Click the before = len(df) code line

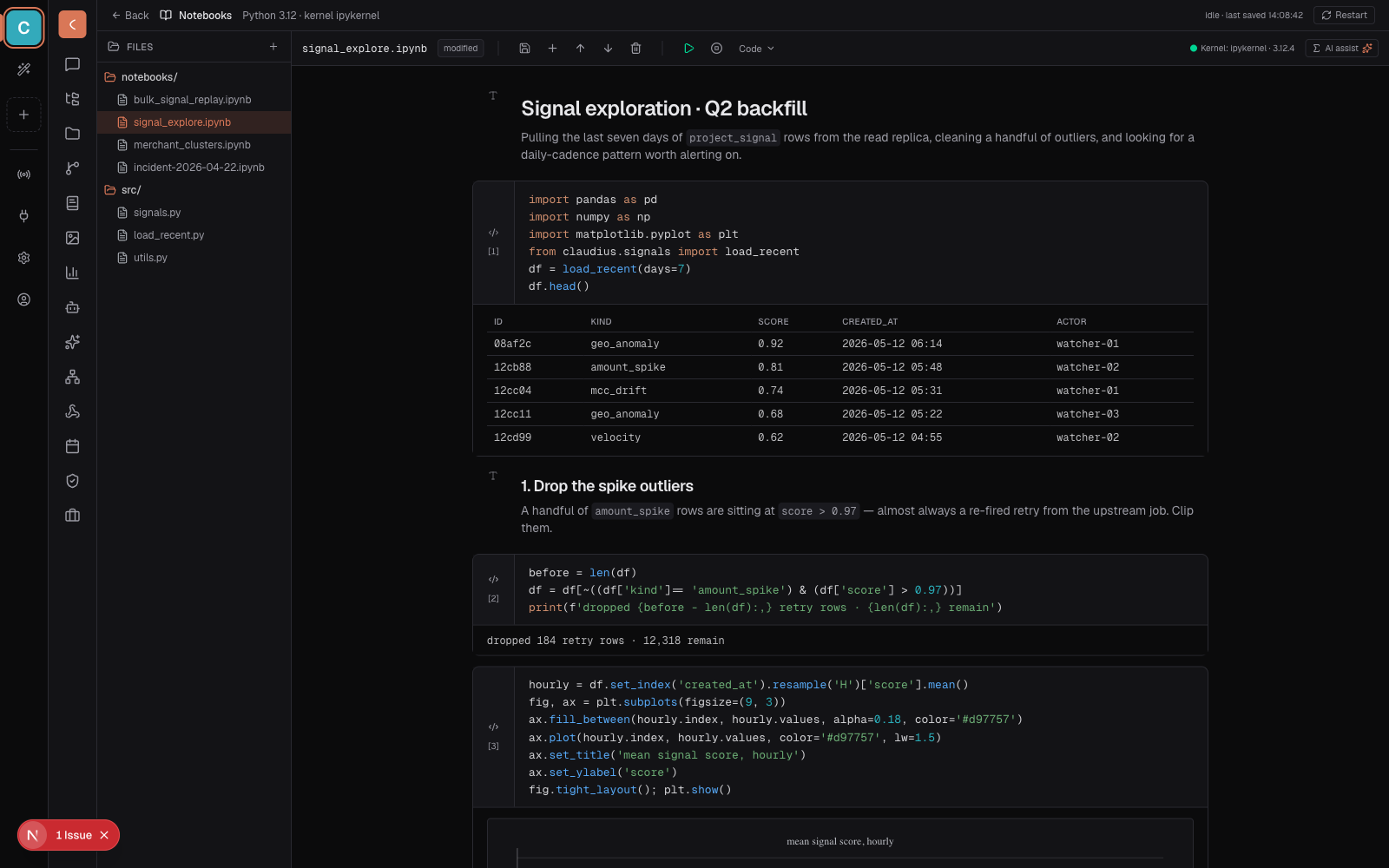[x=583, y=573]
